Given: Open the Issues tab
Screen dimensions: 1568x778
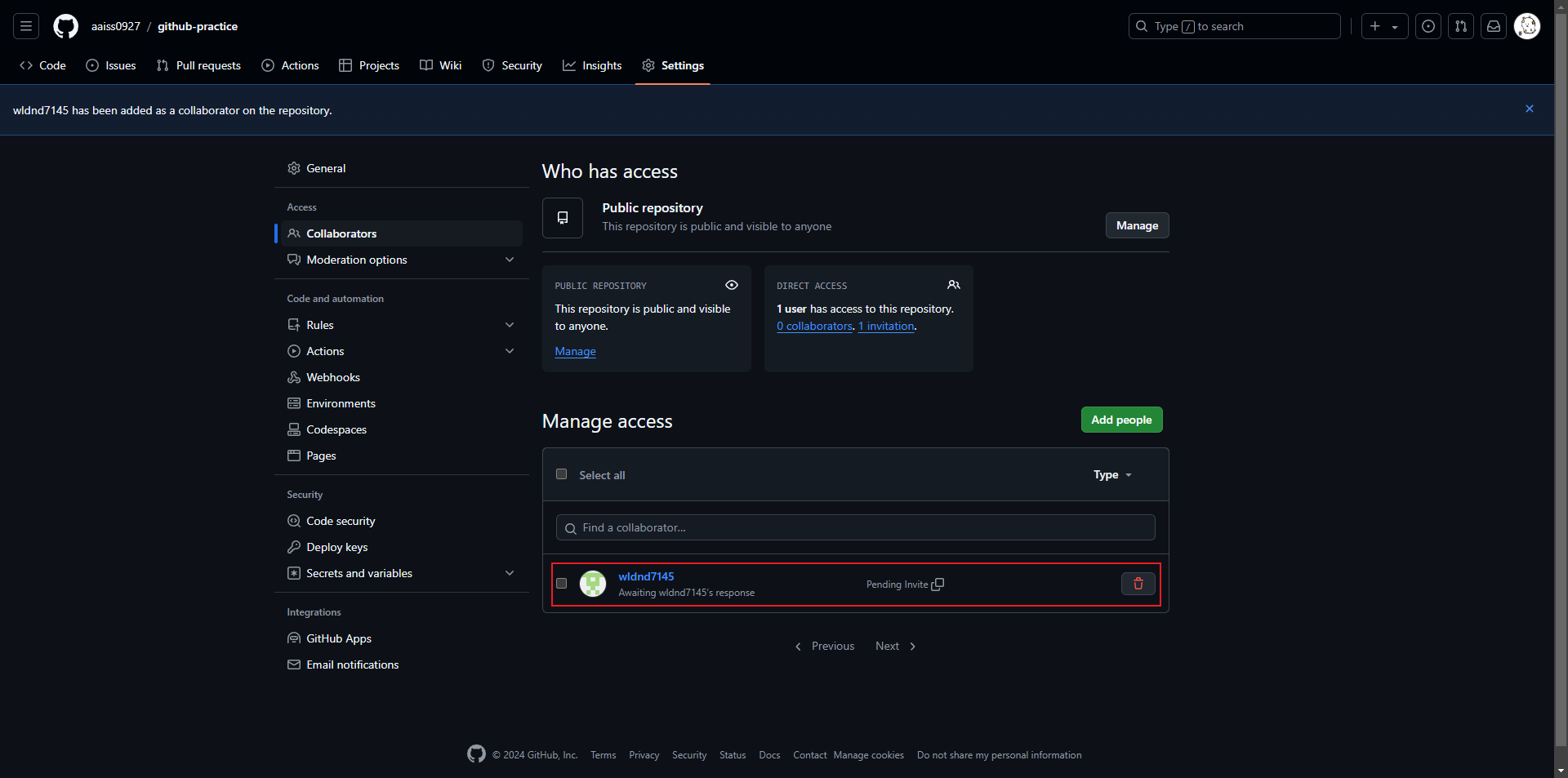Looking at the screenshot, I should click(x=111, y=65).
